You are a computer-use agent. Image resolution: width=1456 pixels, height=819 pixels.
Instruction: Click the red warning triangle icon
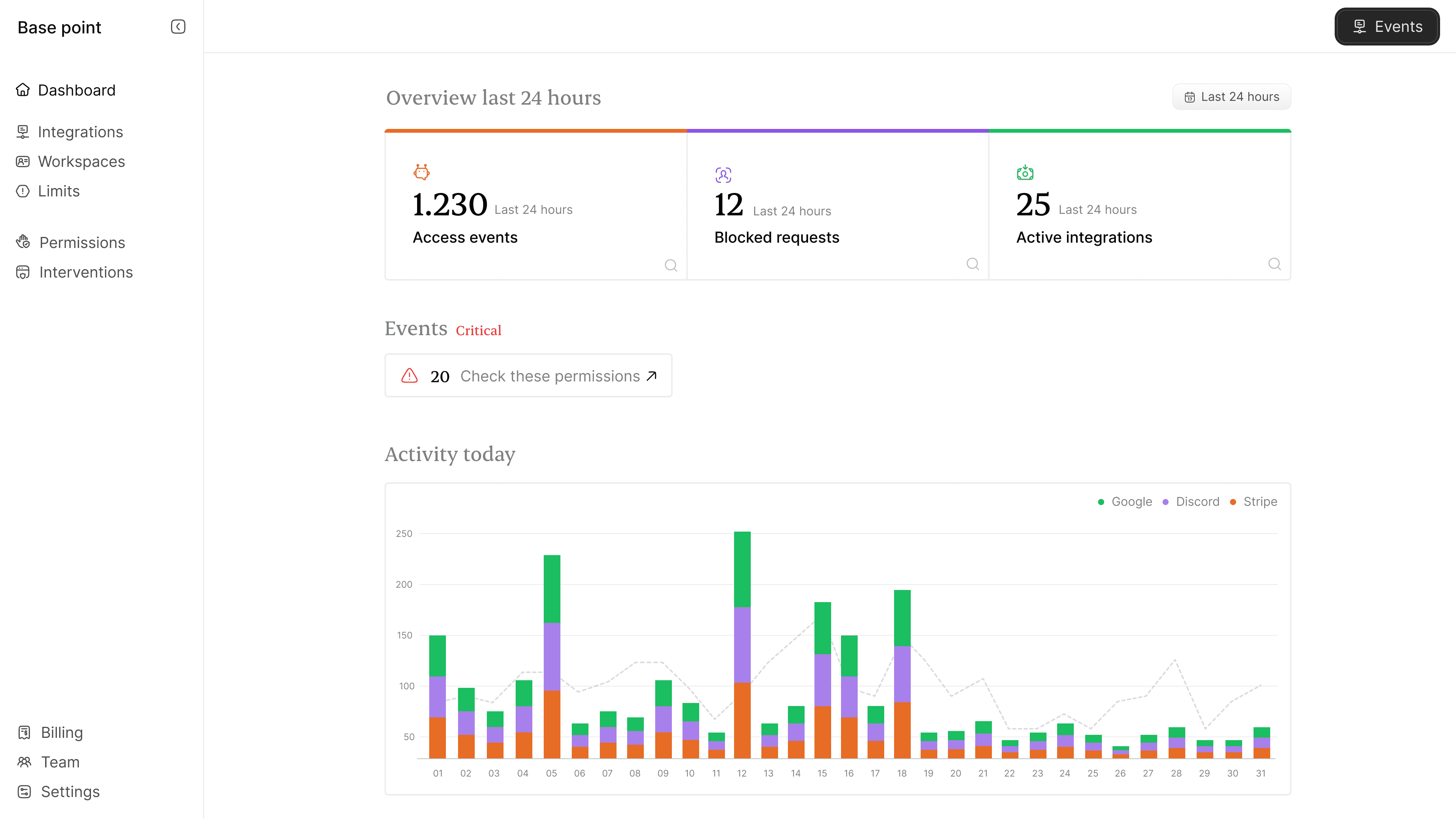coord(409,376)
